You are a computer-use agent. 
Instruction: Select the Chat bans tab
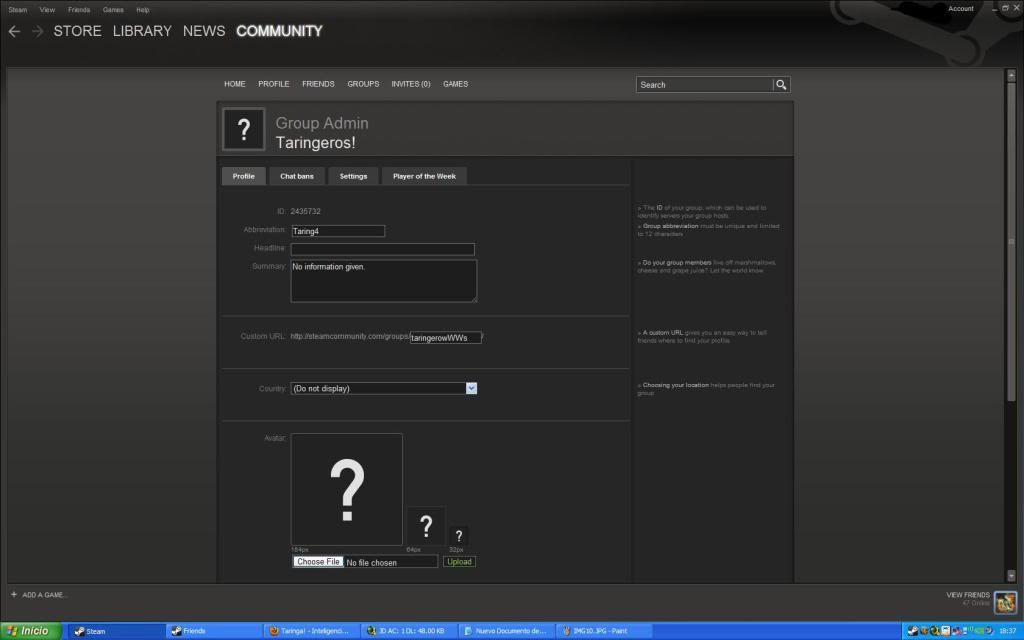297,176
